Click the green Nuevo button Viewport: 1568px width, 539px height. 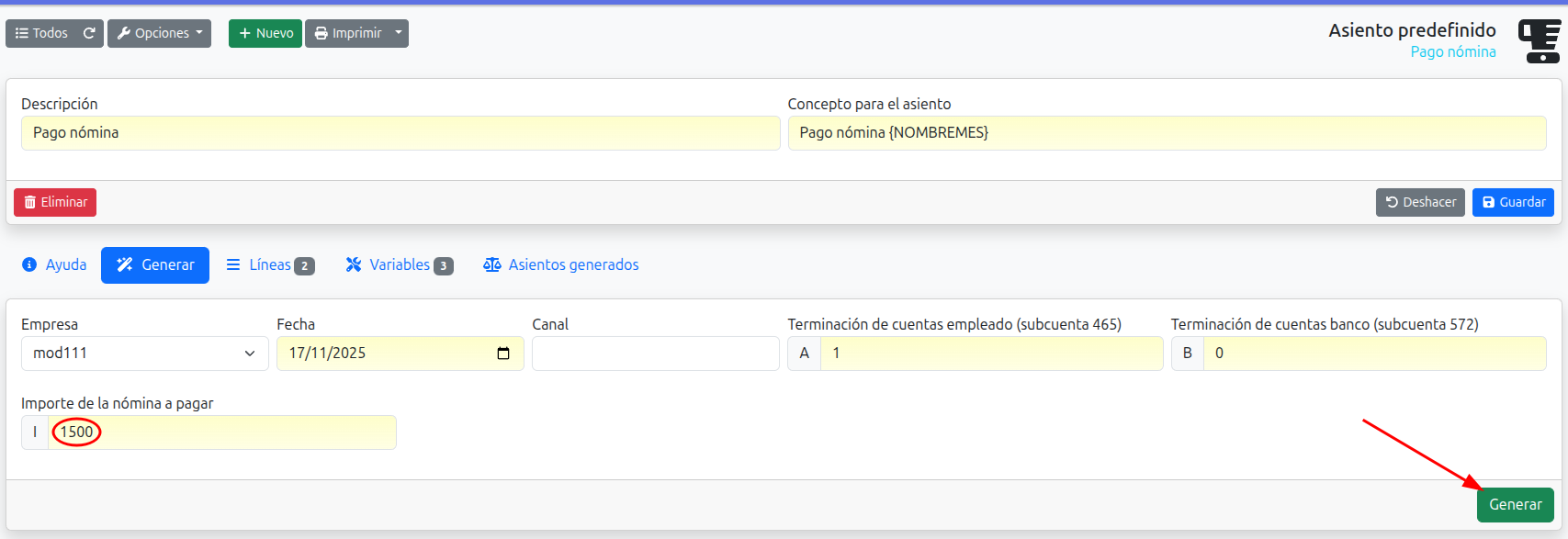(265, 33)
